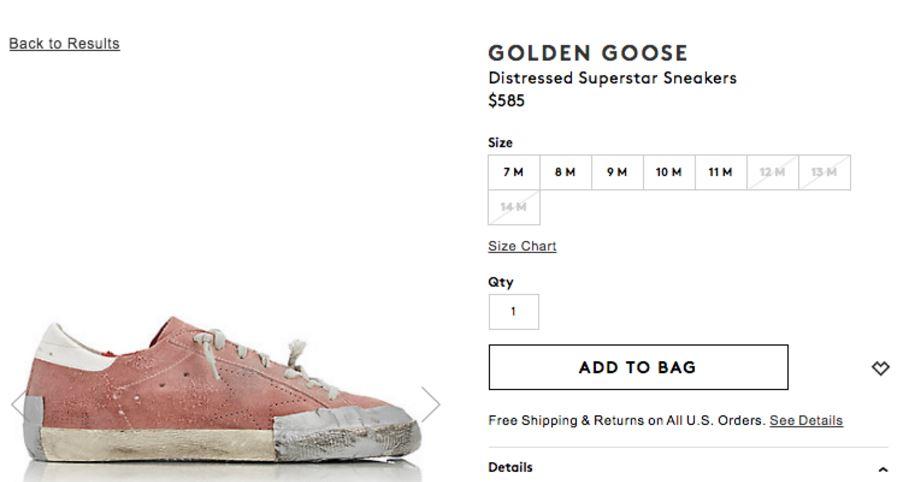Click the unavailable 13 M size

(824, 172)
